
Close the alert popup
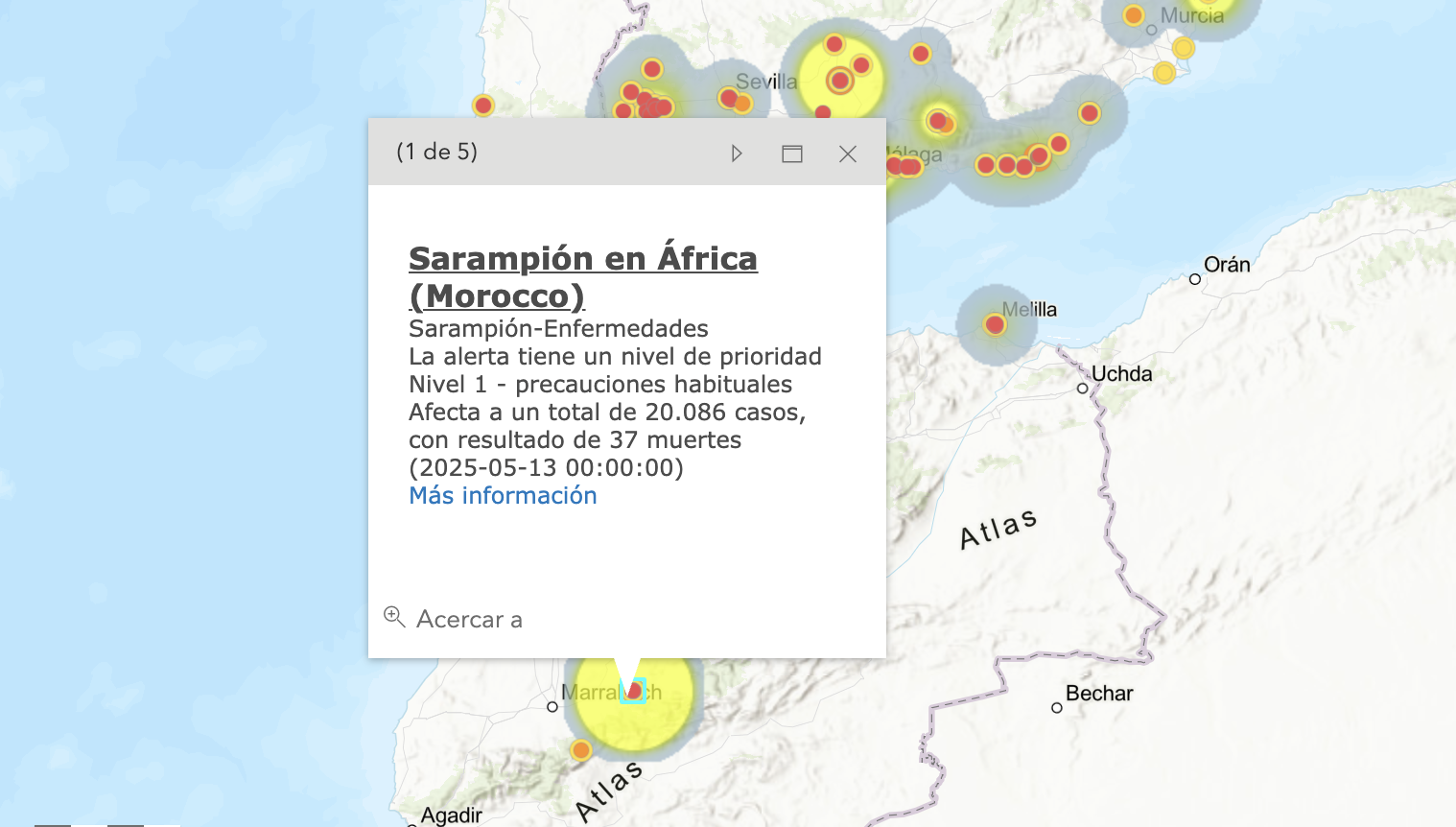click(847, 154)
